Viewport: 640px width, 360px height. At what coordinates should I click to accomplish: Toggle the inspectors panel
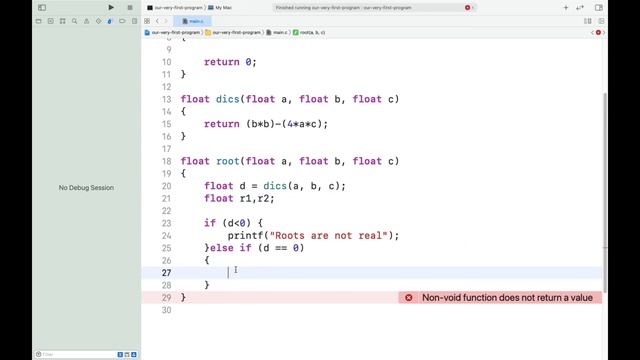pyautogui.click(x=599, y=7)
